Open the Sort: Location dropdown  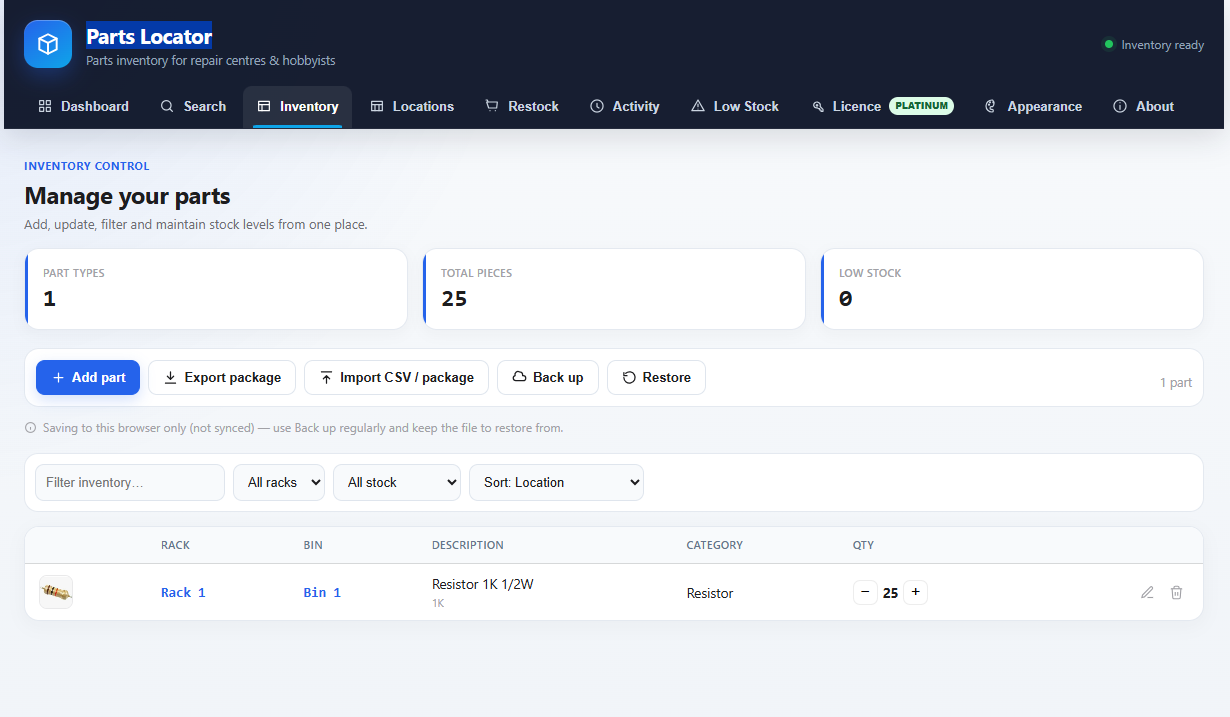[556, 482]
